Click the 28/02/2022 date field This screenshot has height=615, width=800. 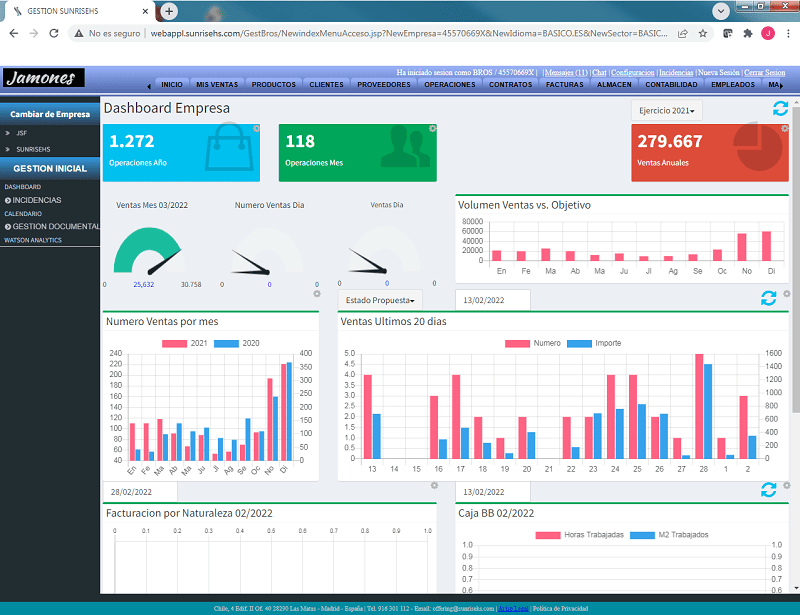pyautogui.click(x=140, y=491)
